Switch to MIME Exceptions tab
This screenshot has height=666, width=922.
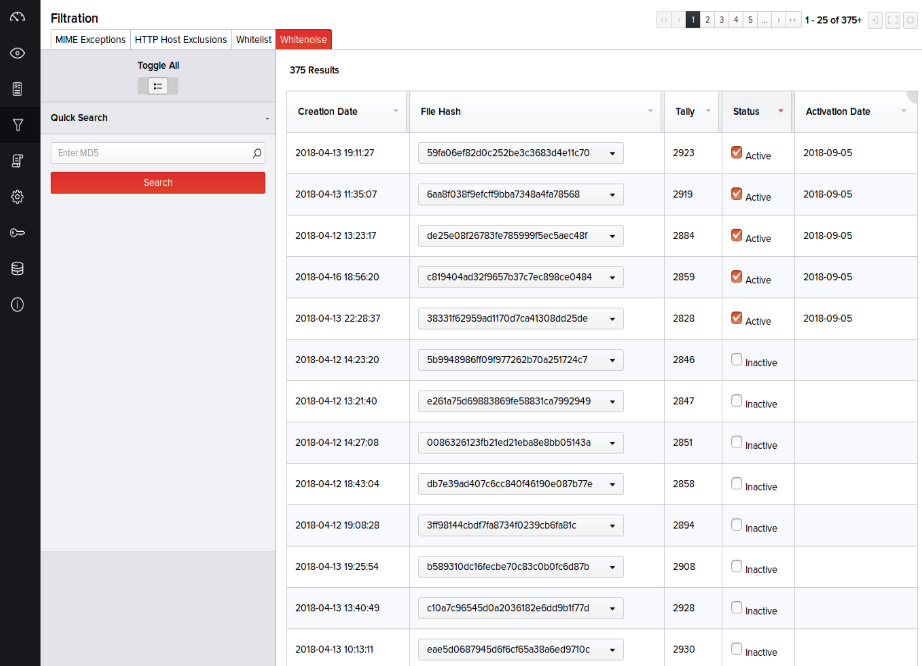pos(90,40)
